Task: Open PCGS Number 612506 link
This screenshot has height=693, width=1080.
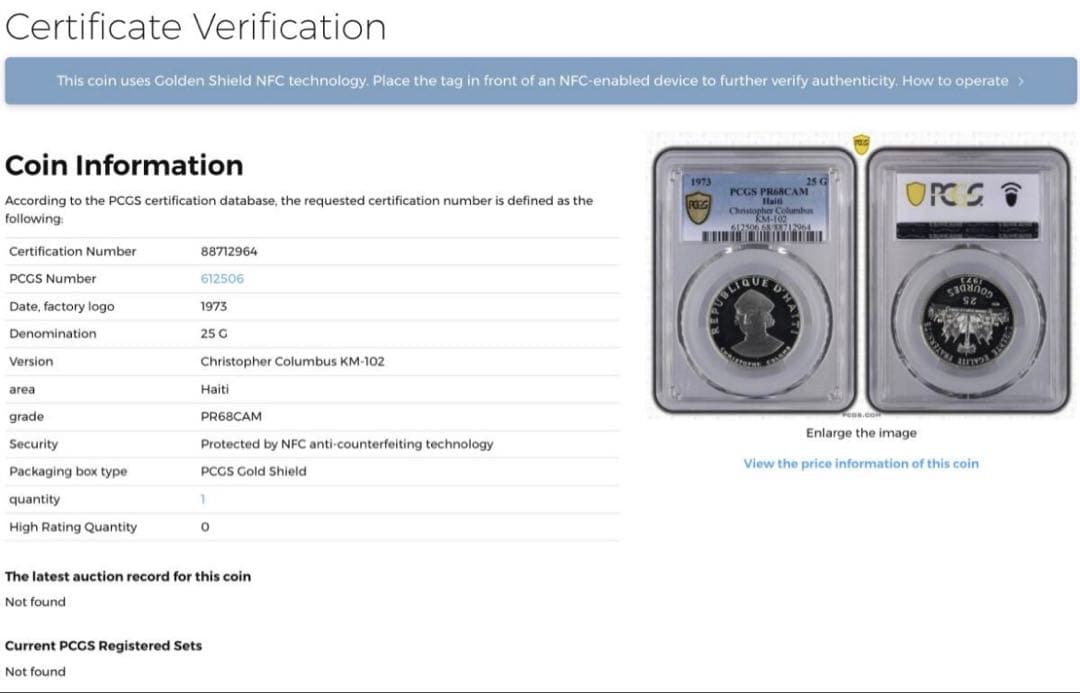Action: pyautogui.click(x=222, y=279)
